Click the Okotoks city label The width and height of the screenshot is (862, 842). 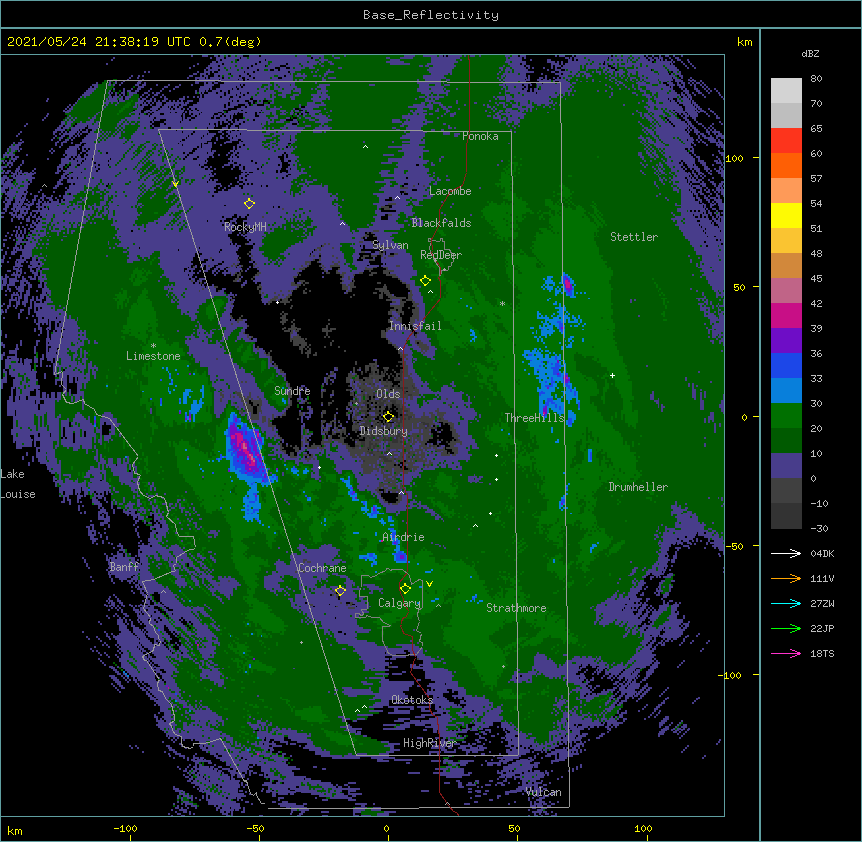click(412, 700)
